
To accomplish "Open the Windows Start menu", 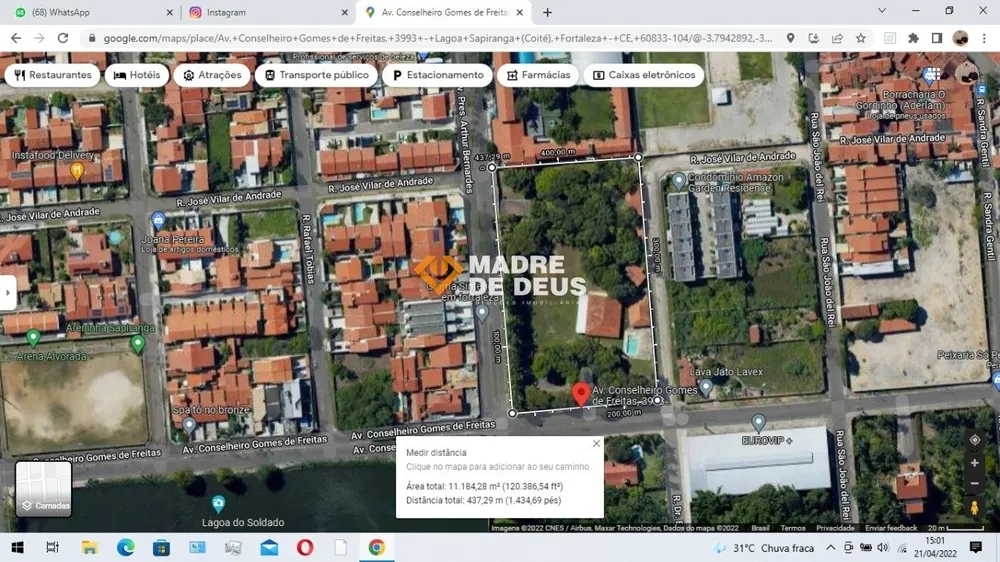I will (x=17, y=548).
